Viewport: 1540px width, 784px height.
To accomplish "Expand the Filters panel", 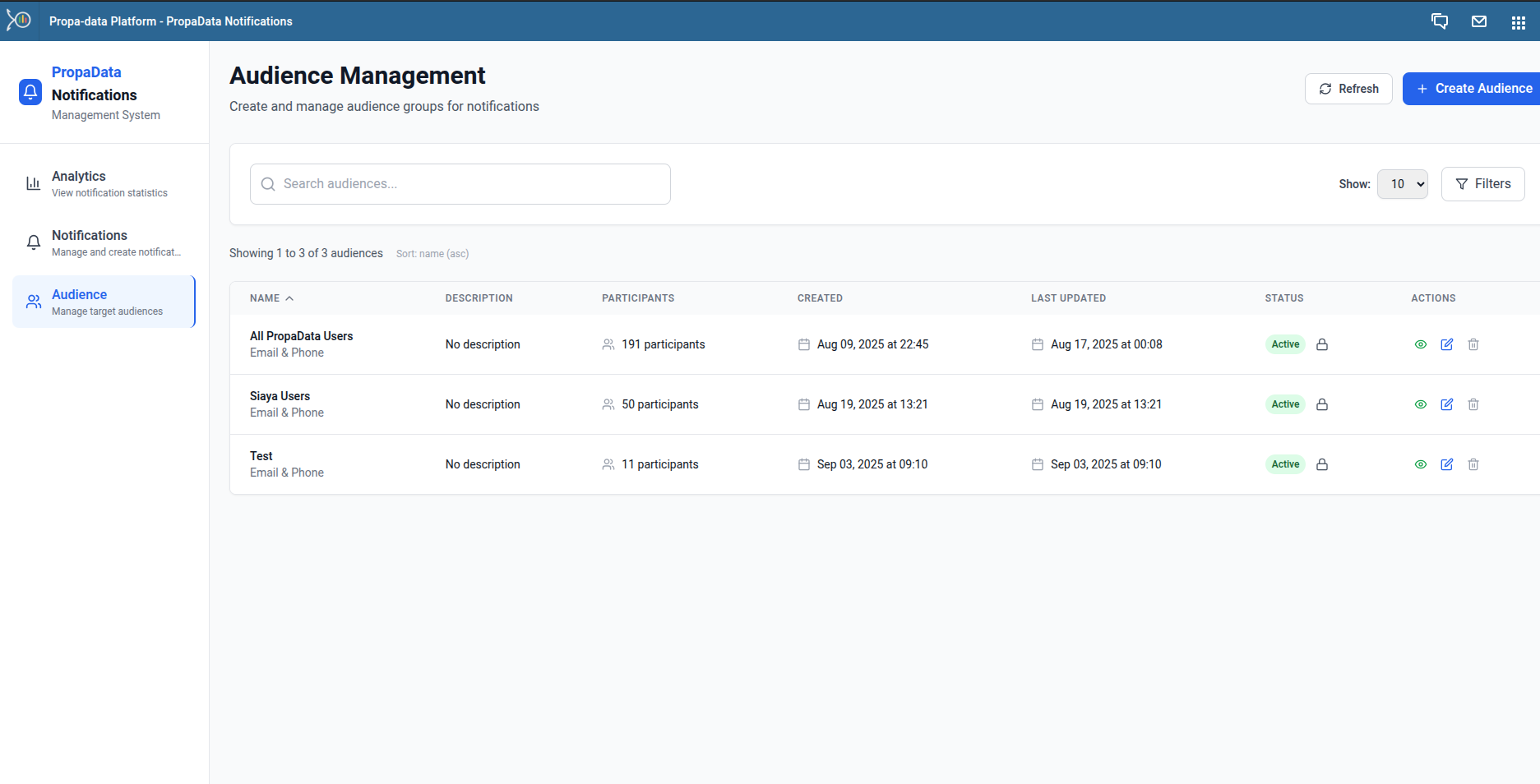I will (1482, 184).
